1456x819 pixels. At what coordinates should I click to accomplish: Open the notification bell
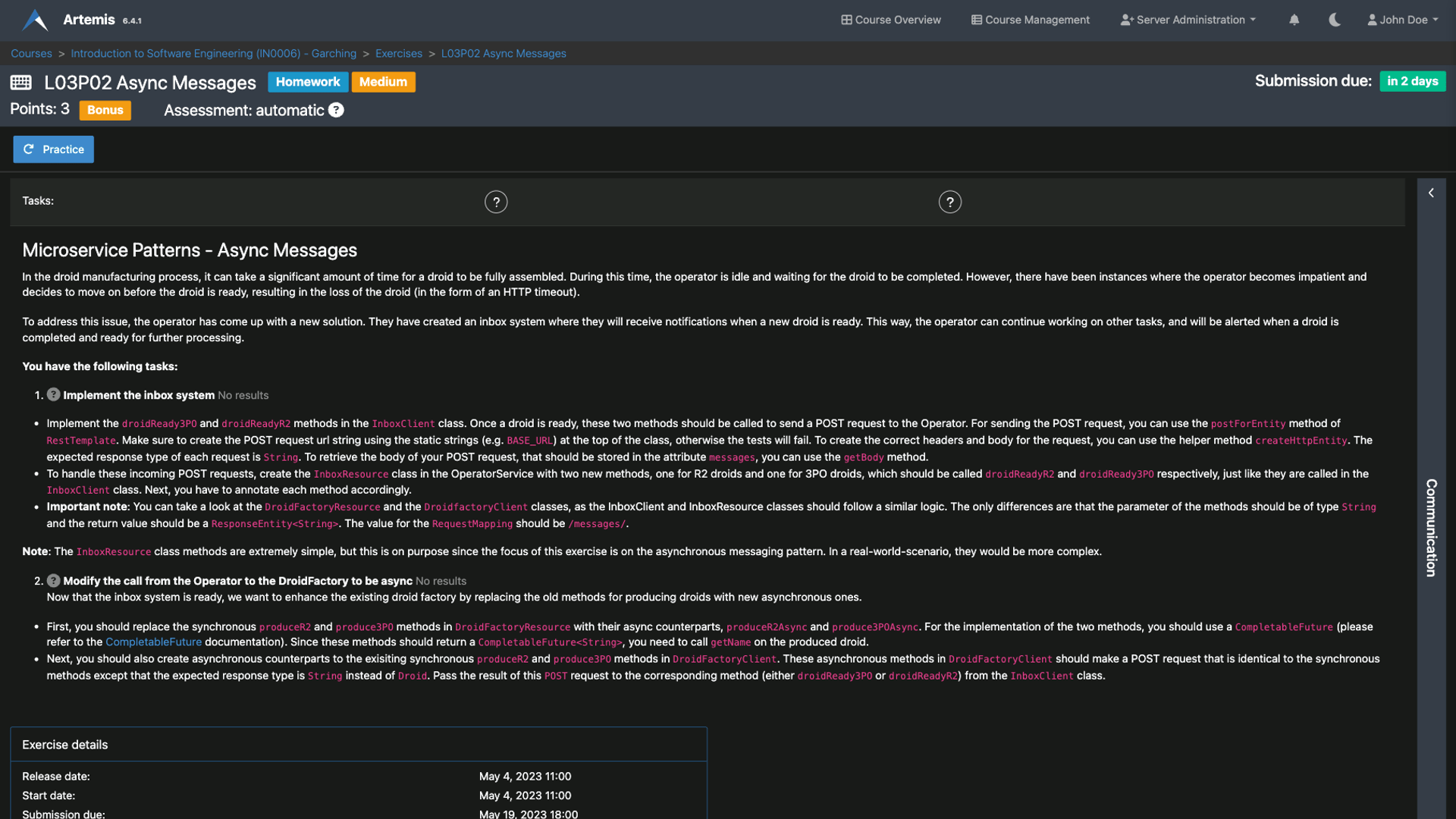point(1294,20)
